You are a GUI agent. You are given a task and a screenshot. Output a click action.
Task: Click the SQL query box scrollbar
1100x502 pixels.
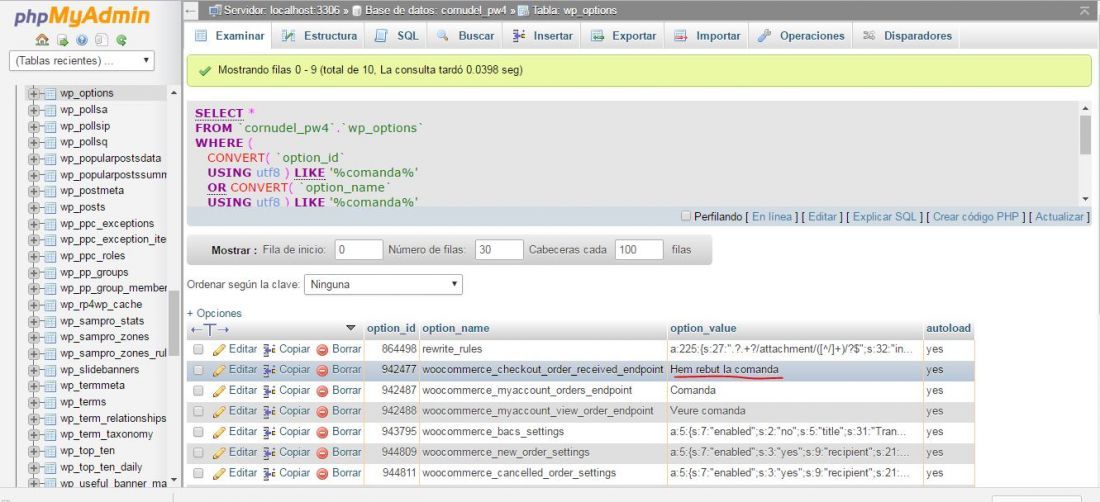click(1085, 135)
